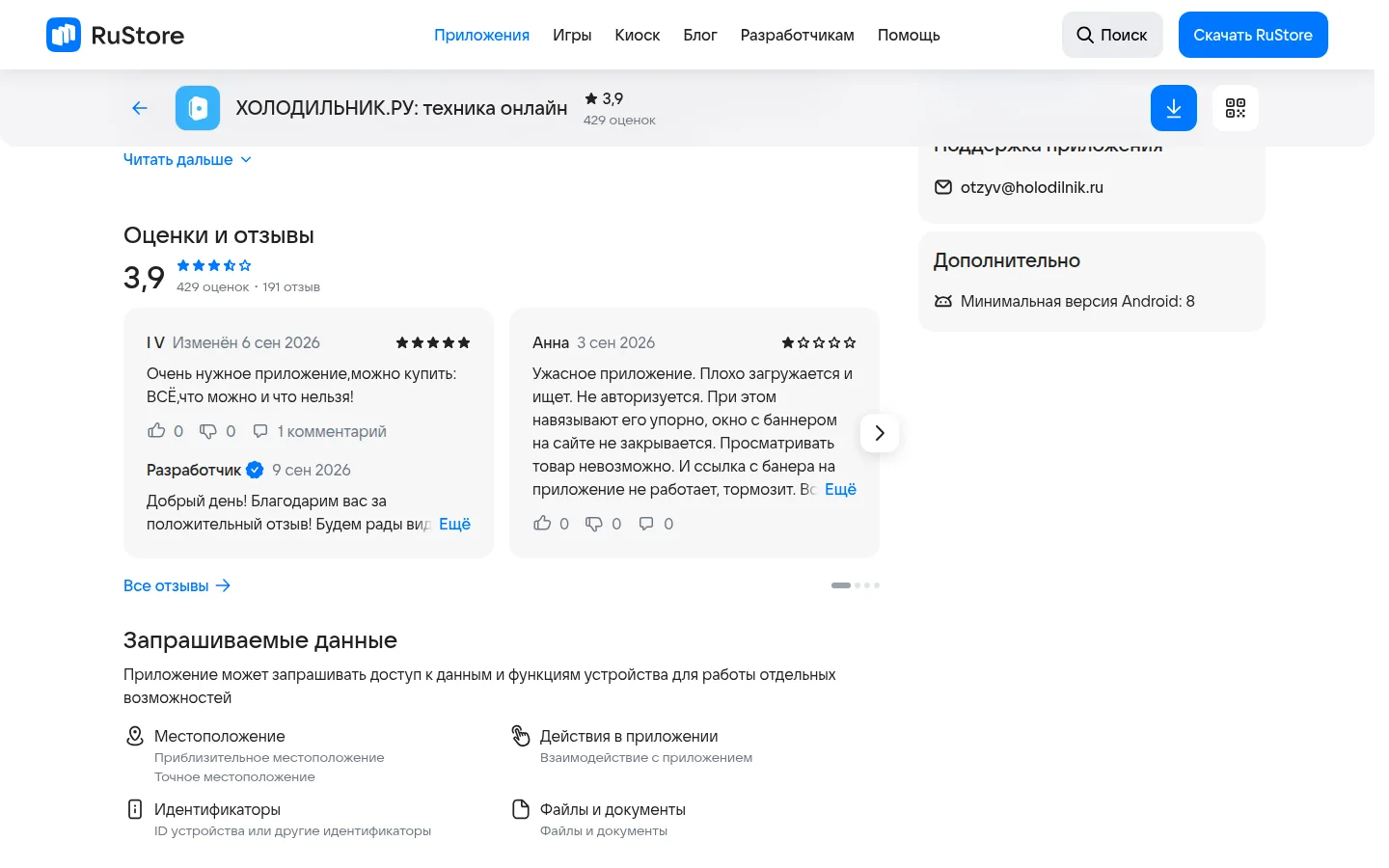Click the overall rating stars under Оценки и отзывы
This screenshot has height=868, width=1389.
point(214,265)
